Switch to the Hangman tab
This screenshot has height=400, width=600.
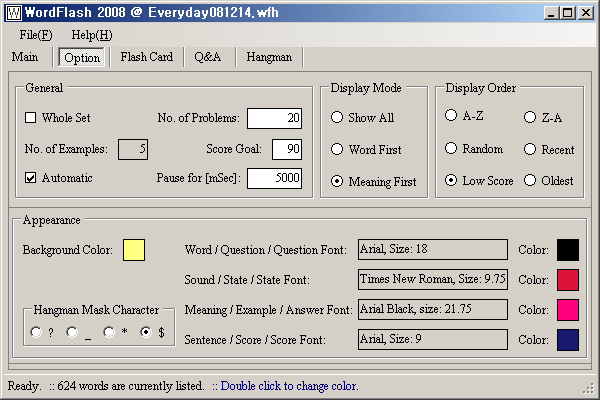click(269, 57)
